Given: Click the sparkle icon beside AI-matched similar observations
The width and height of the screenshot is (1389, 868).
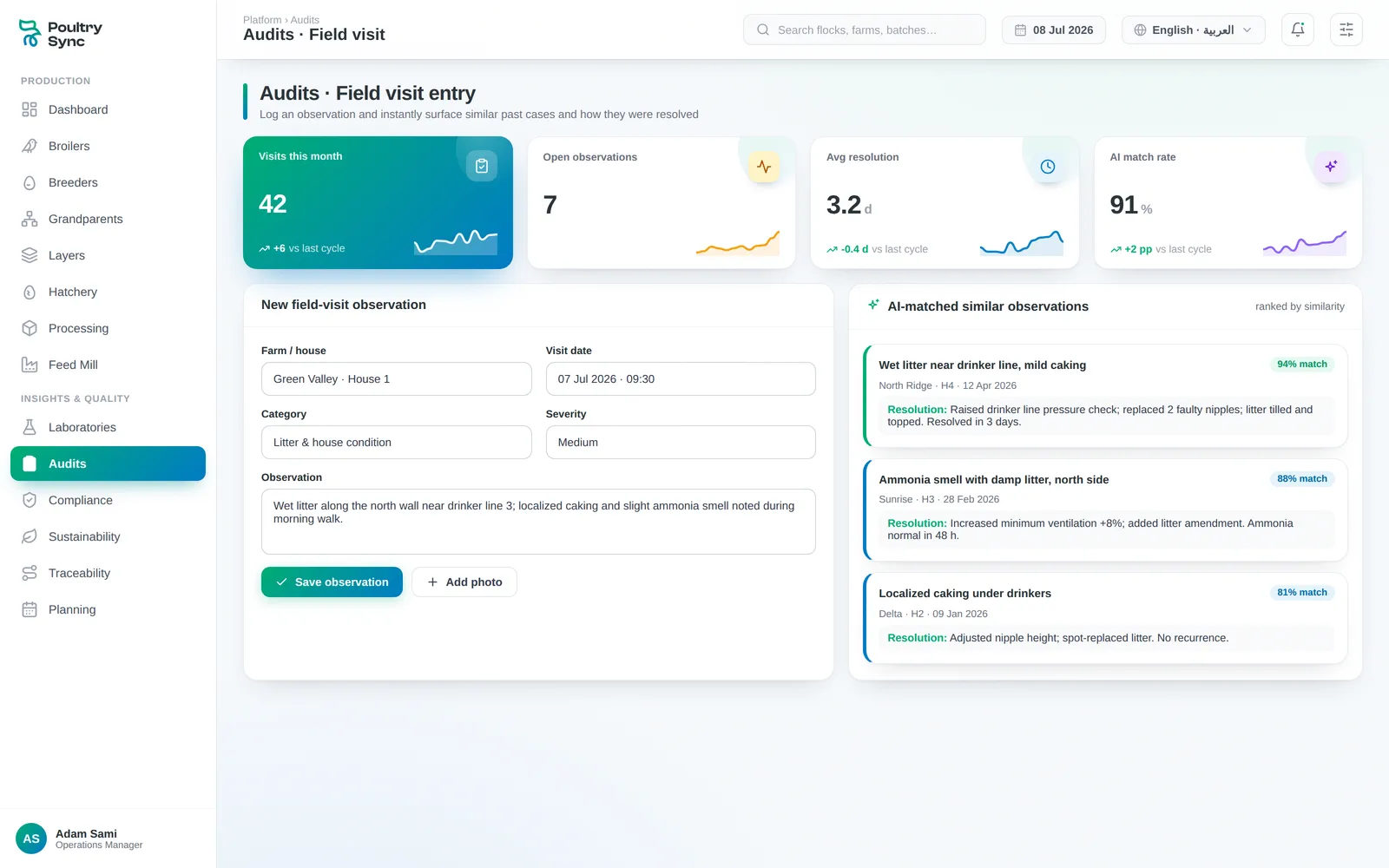Looking at the screenshot, I should tap(873, 305).
